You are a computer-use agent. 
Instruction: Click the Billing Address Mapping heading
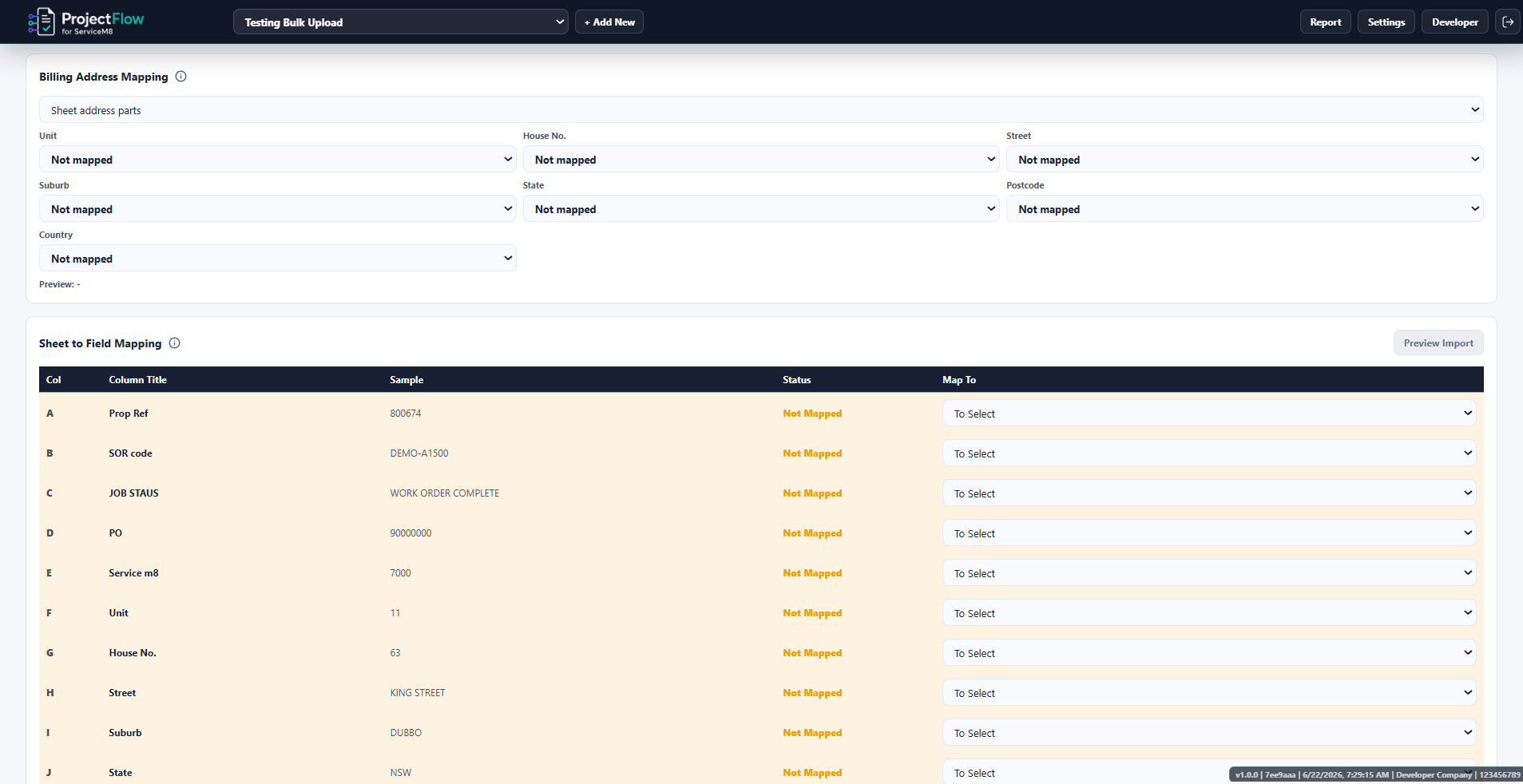pos(104,77)
